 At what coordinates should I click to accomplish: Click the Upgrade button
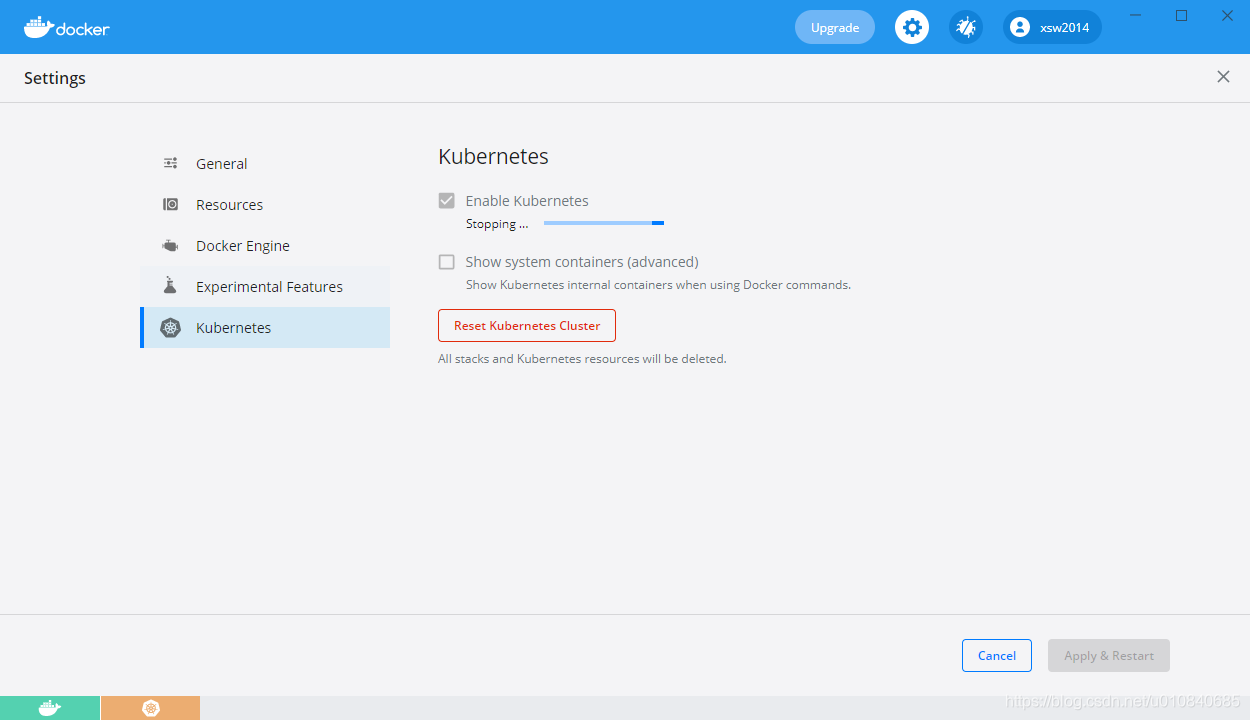point(835,27)
